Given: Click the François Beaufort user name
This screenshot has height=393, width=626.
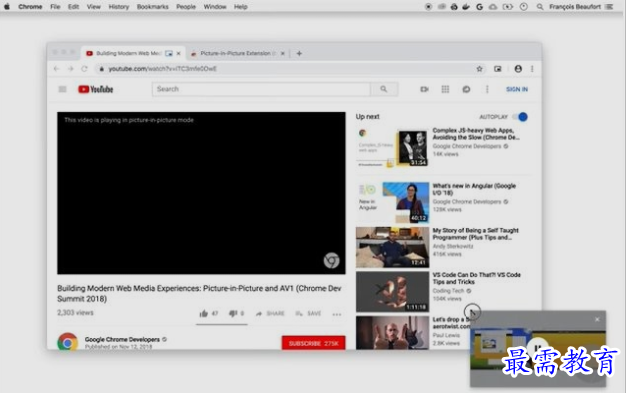Looking at the screenshot, I should (575, 7).
